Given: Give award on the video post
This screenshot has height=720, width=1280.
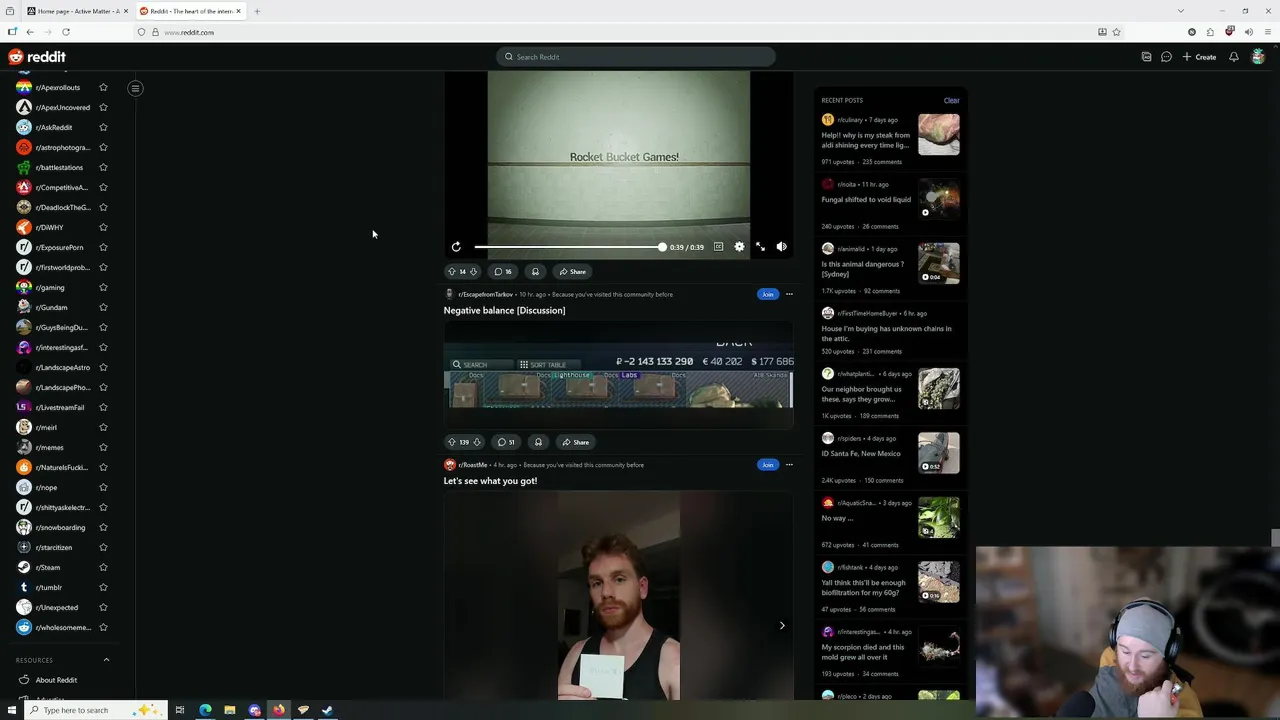Looking at the screenshot, I should pos(535,272).
